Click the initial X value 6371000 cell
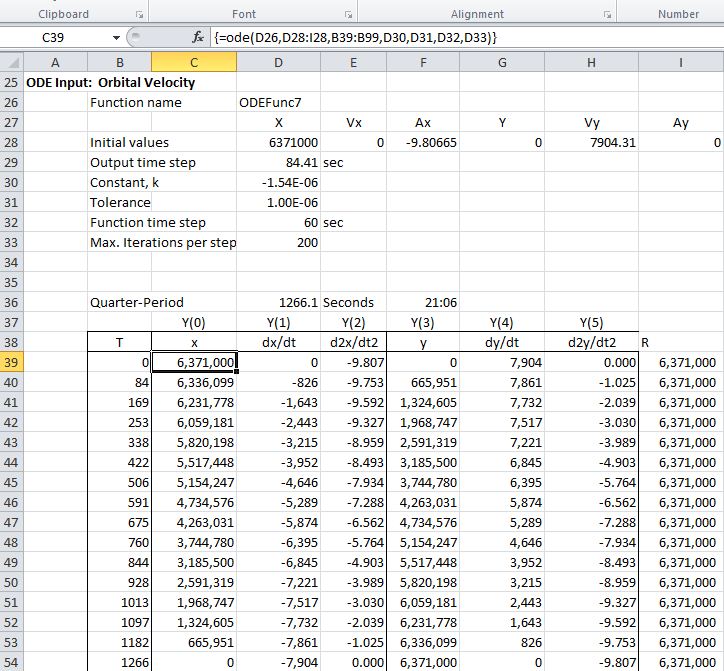The image size is (724, 671). click(278, 142)
